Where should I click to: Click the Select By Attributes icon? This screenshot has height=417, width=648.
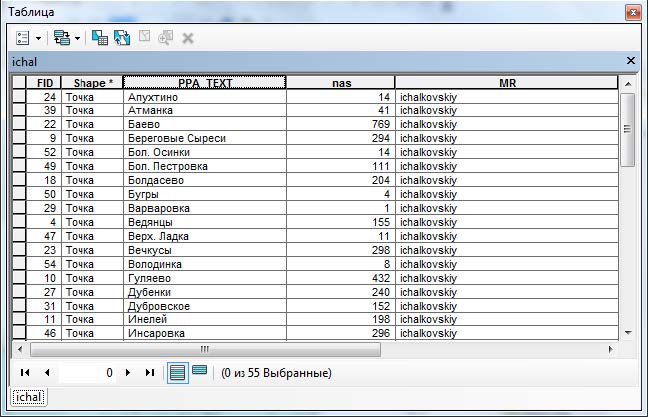[x=100, y=37]
